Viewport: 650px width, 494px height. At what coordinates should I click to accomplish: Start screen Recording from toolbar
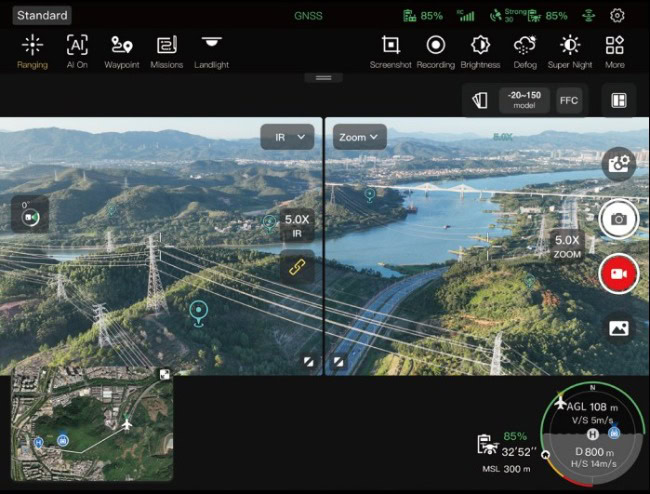pos(436,51)
